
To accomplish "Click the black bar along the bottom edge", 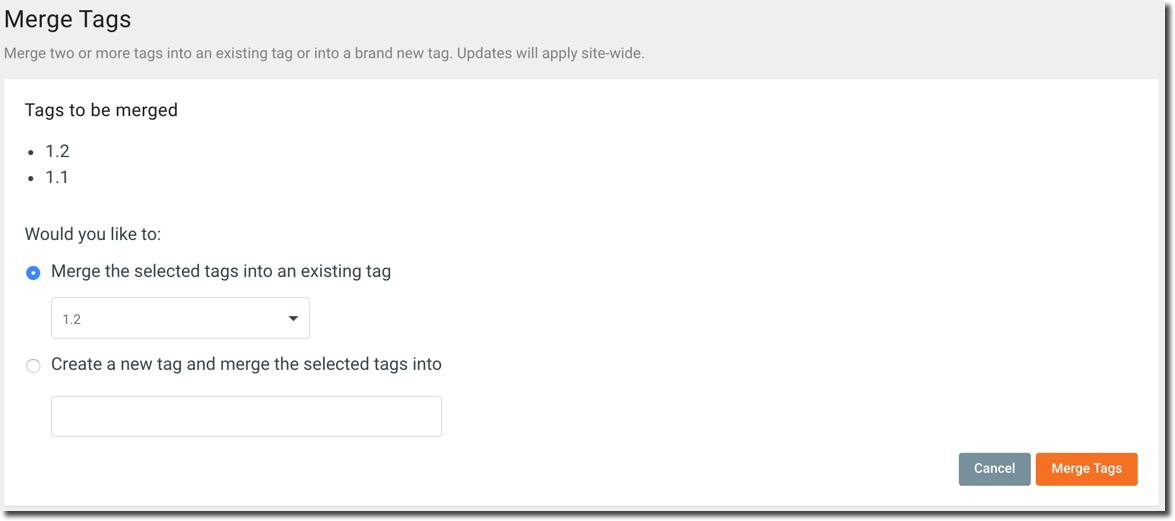I will pos(587,514).
